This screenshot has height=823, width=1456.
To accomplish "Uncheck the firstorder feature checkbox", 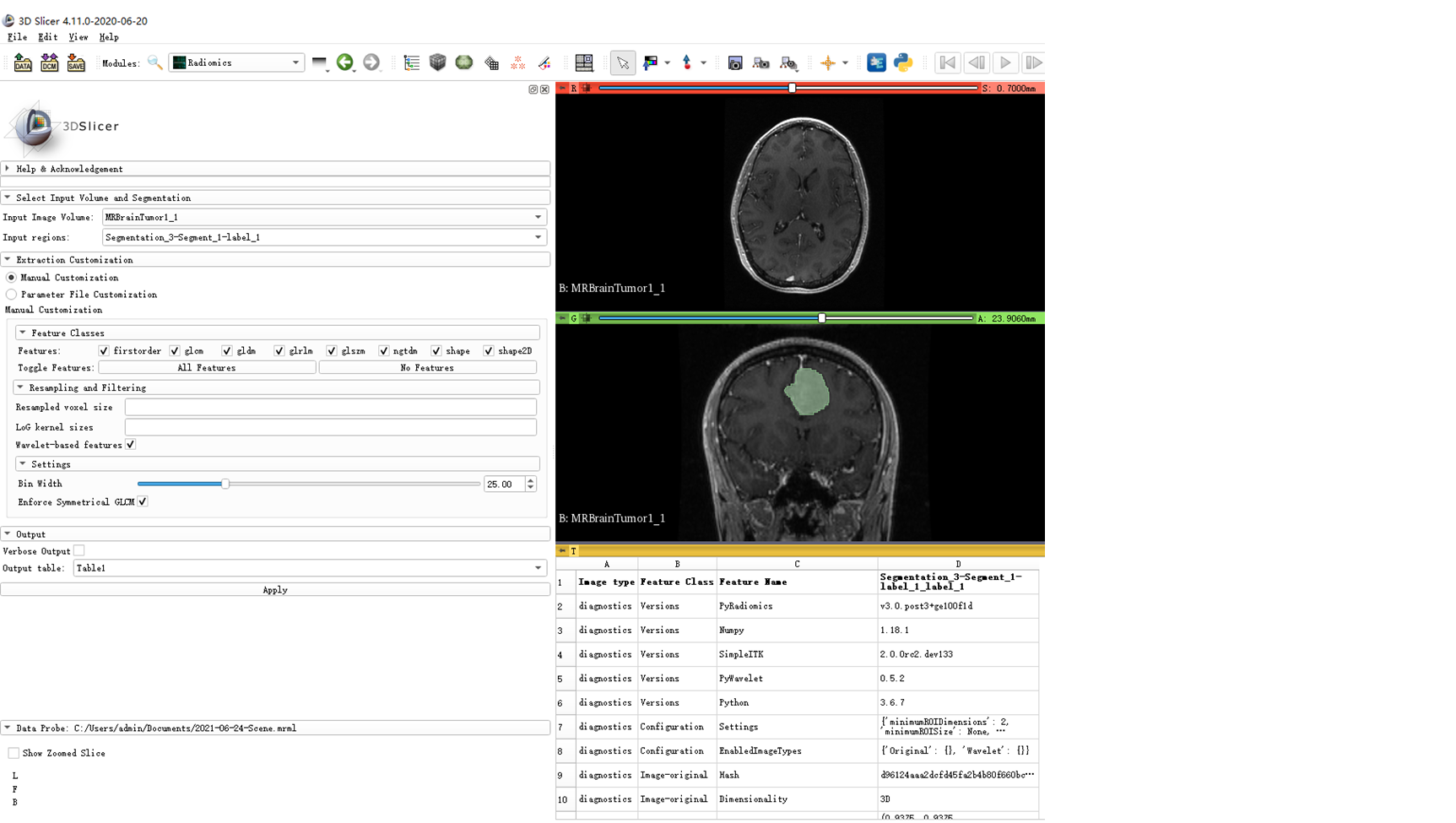I will 104,350.
